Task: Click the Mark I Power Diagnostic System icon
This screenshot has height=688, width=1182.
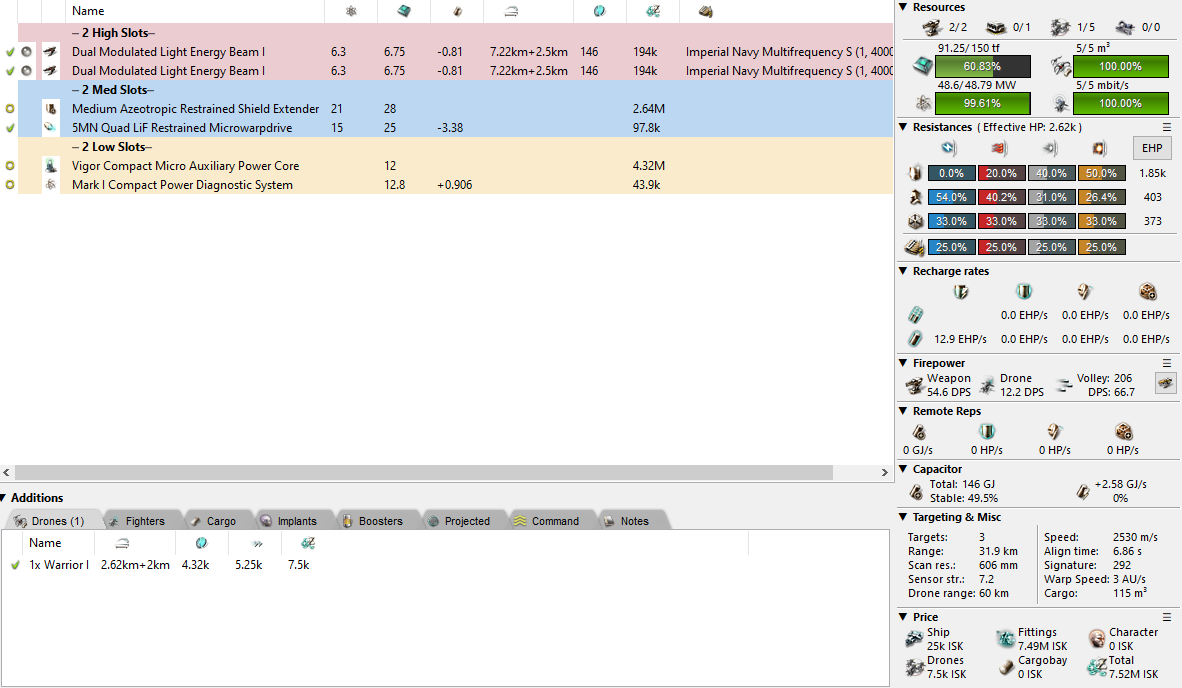Action: 50,185
